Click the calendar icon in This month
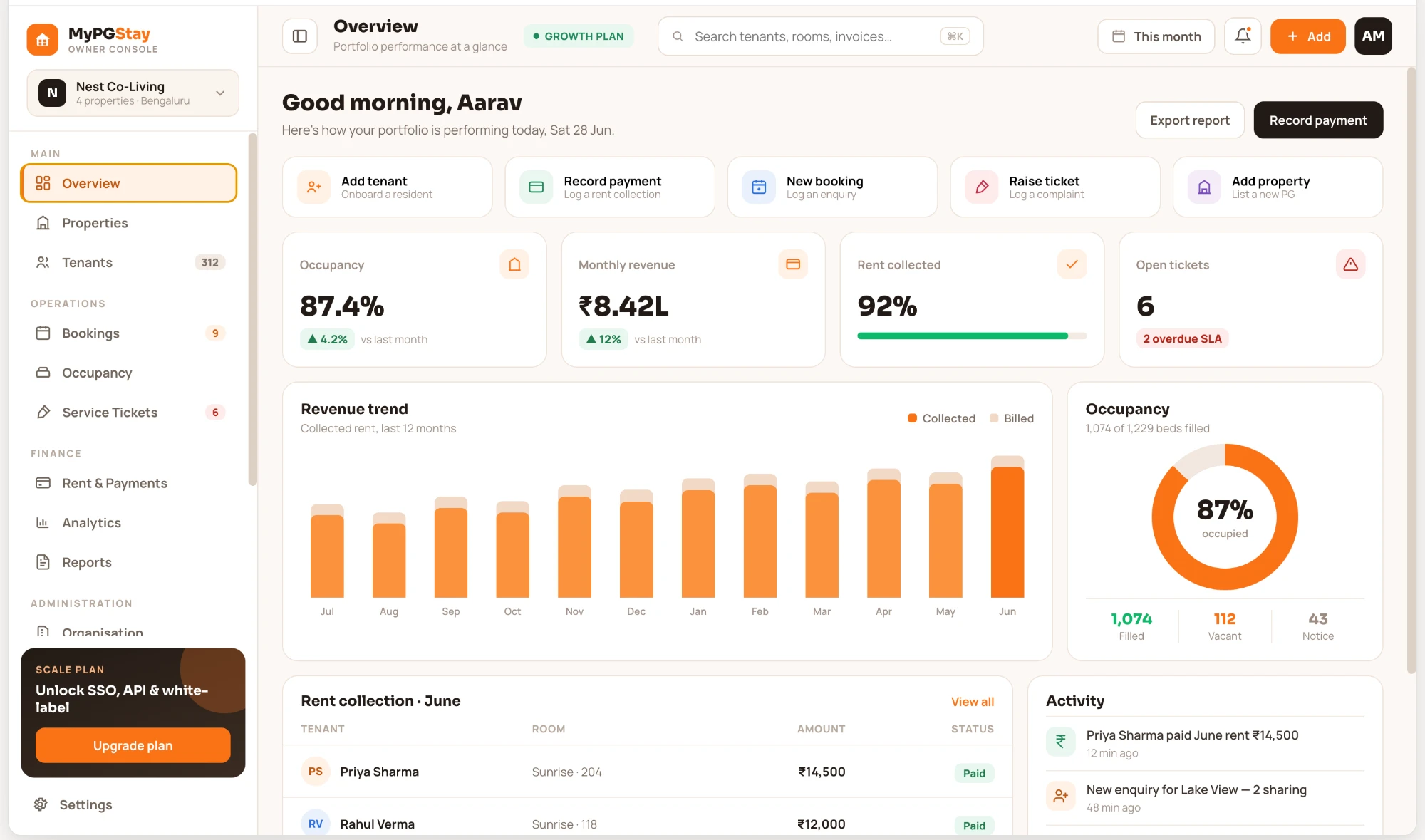 point(1119,36)
